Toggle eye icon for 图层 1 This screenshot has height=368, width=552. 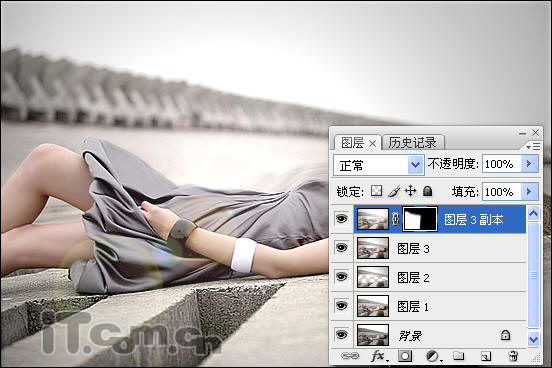(x=341, y=306)
